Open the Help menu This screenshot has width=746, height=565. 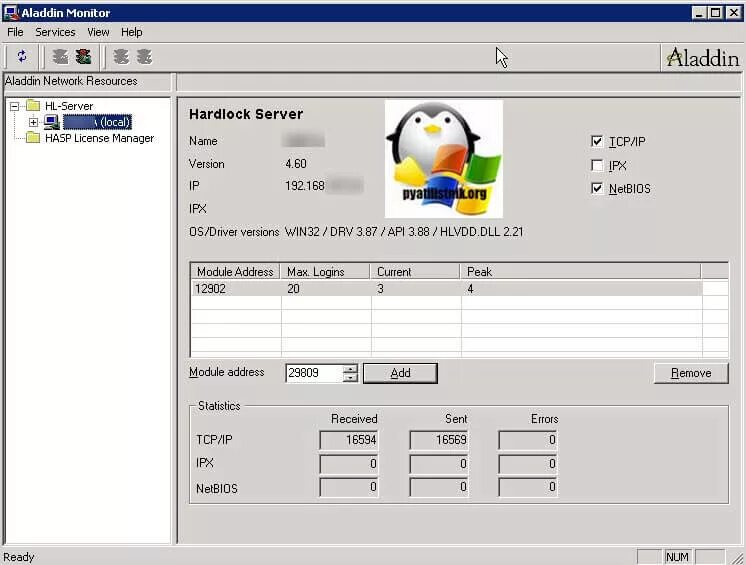click(132, 32)
